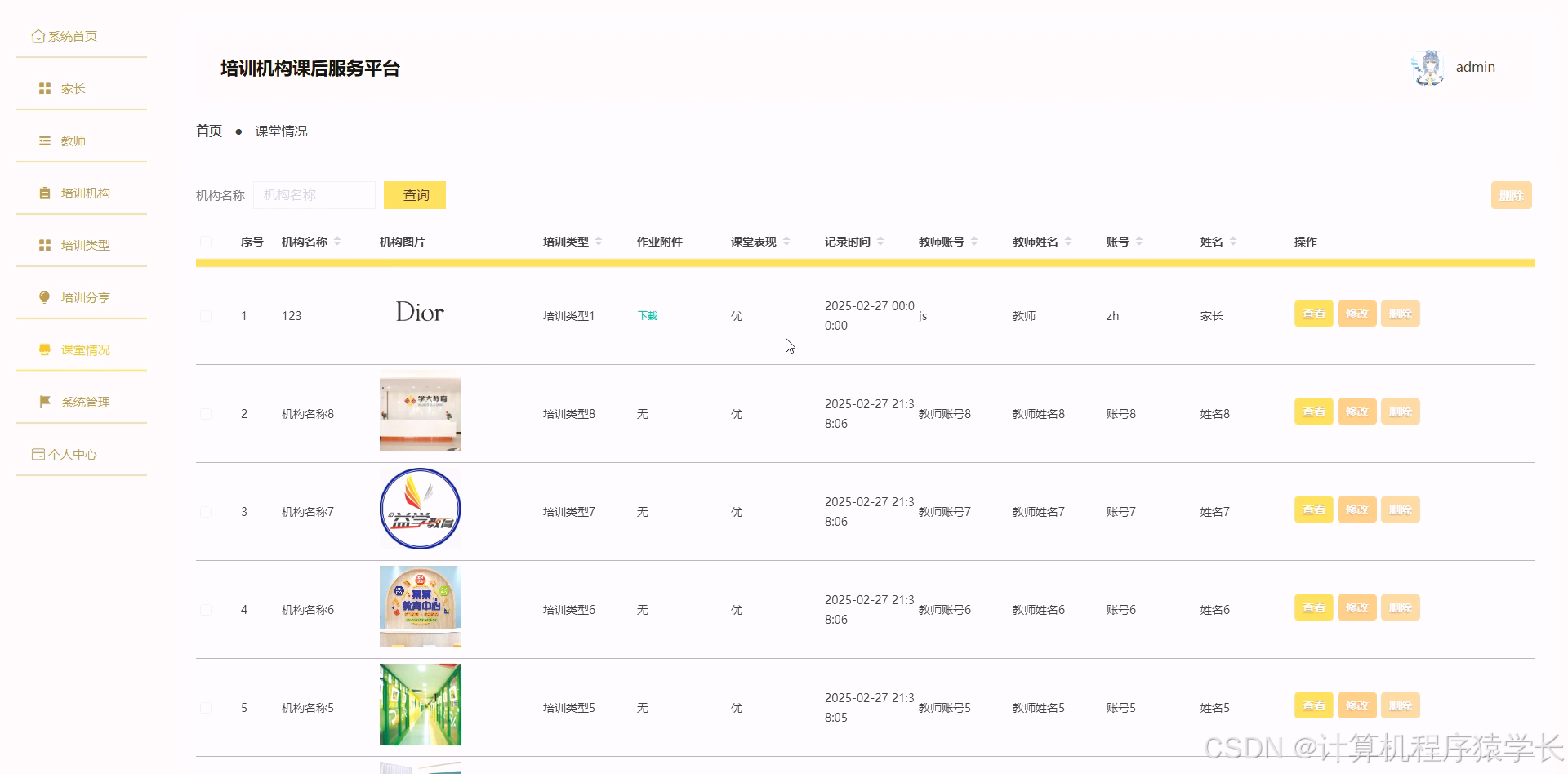Click 查看 for the 机构名称5 row
Viewport: 1568px width, 774px height.
tap(1314, 705)
